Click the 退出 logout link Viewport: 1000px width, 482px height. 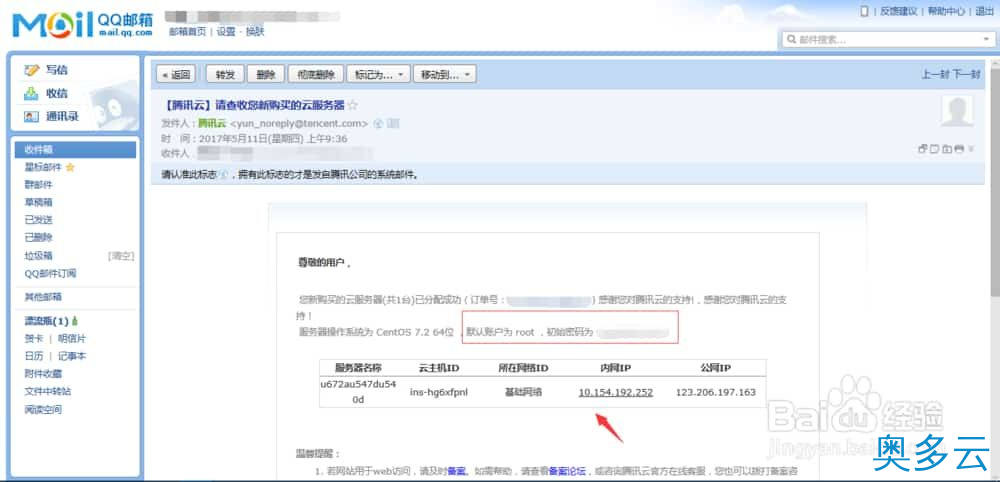click(985, 11)
